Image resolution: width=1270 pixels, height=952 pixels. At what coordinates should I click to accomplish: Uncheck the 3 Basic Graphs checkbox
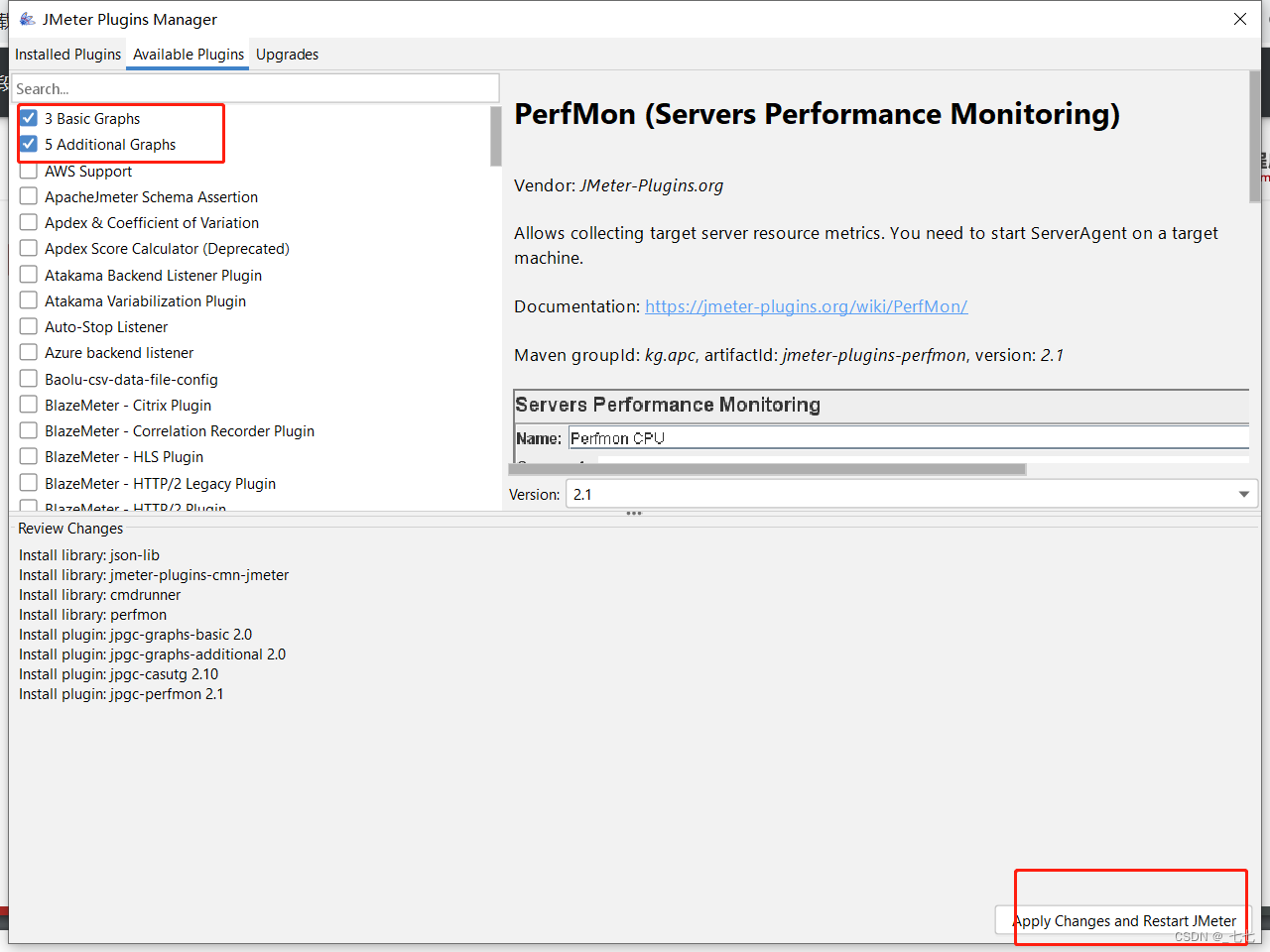point(29,118)
